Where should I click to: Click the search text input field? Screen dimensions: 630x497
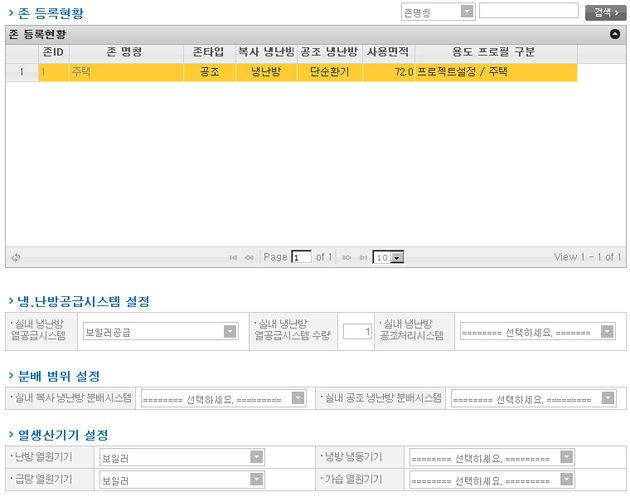(528, 12)
